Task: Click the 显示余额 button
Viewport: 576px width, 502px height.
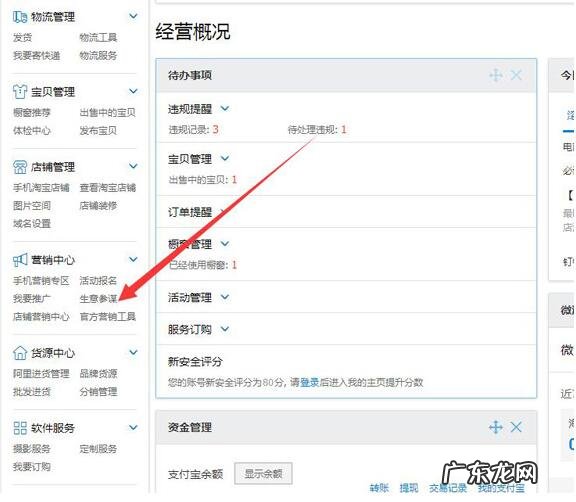Action: (263, 473)
